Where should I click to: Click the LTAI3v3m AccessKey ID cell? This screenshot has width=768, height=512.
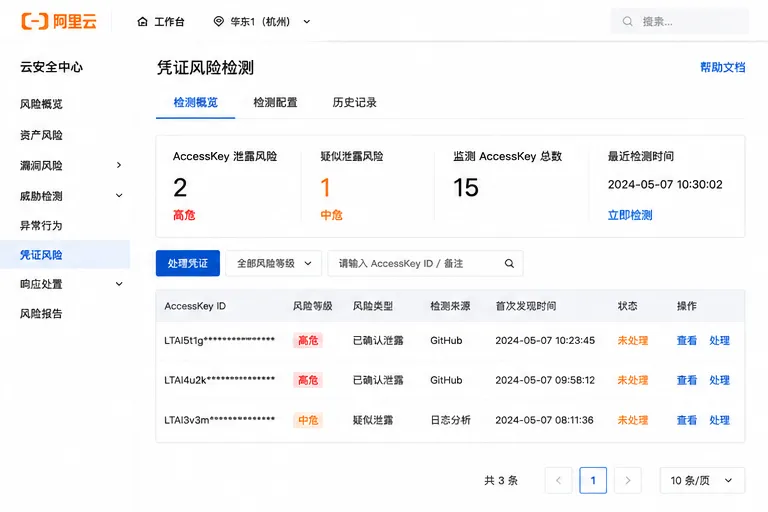pos(219,420)
